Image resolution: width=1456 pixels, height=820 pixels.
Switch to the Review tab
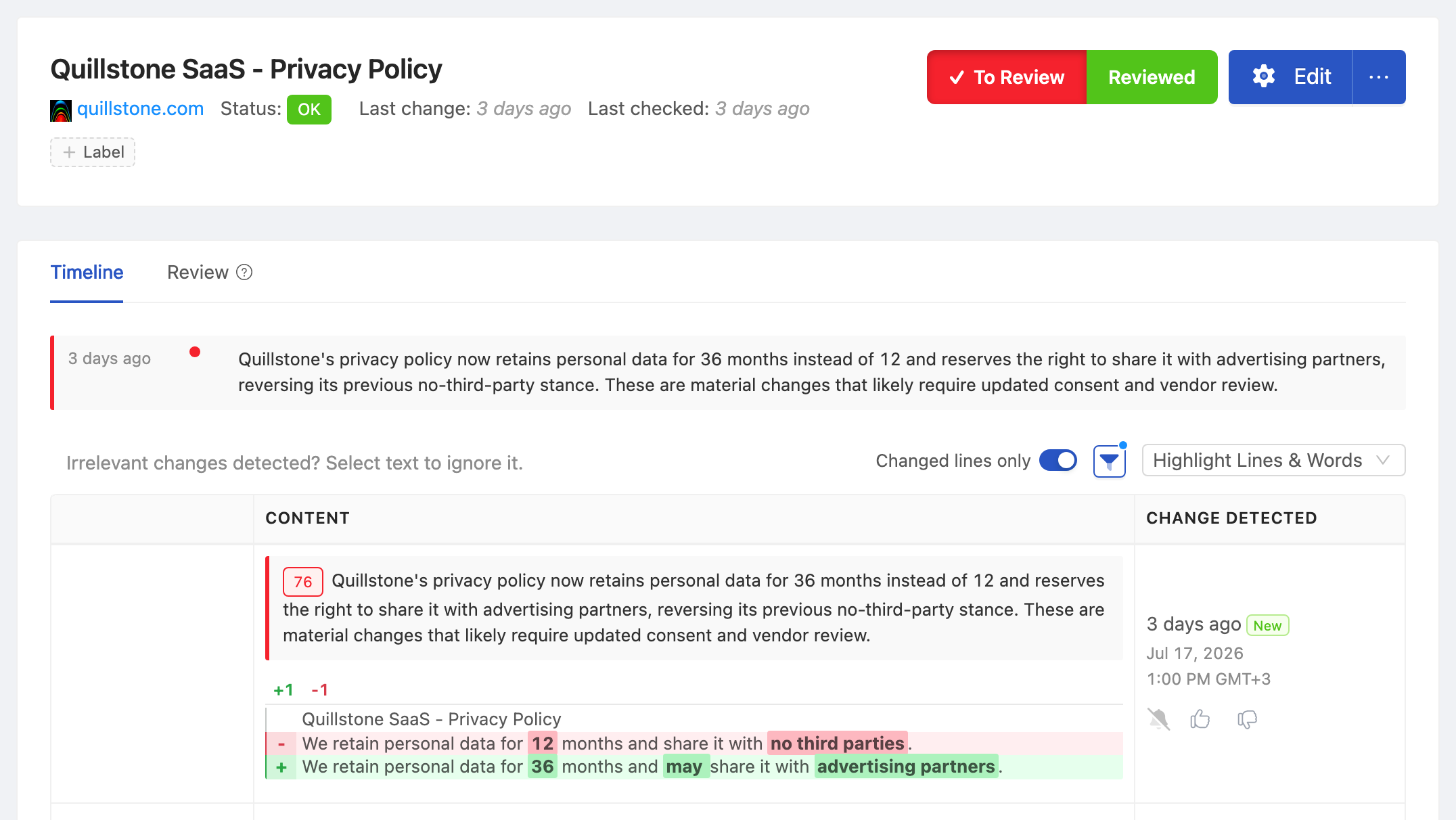[x=198, y=272]
